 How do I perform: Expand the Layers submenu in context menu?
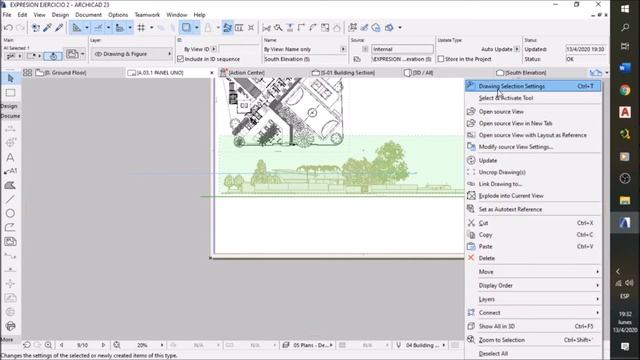533,299
